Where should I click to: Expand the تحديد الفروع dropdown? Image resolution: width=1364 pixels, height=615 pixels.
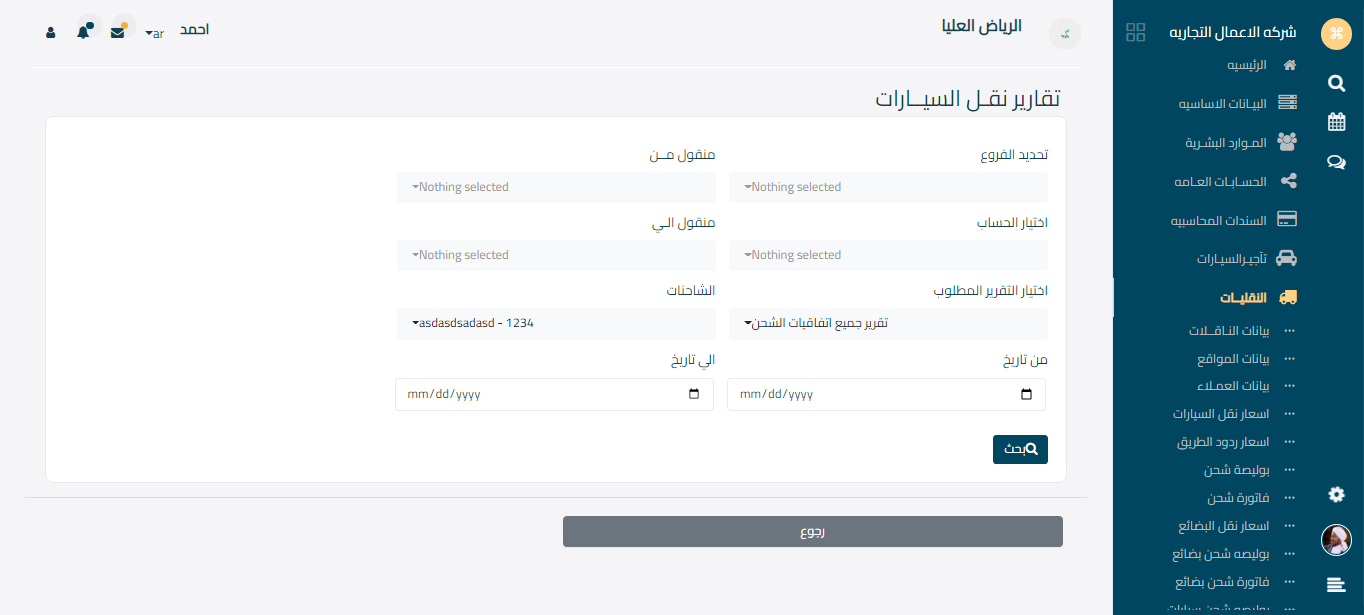pos(888,187)
